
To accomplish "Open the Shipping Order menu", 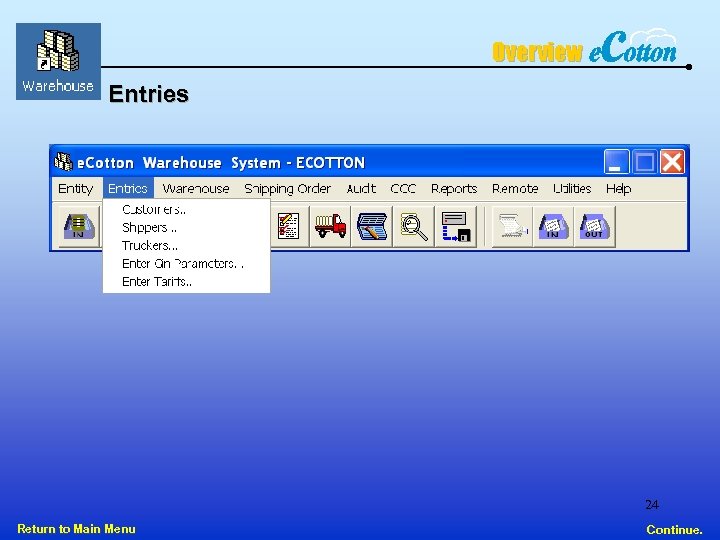I will (x=287, y=189).
